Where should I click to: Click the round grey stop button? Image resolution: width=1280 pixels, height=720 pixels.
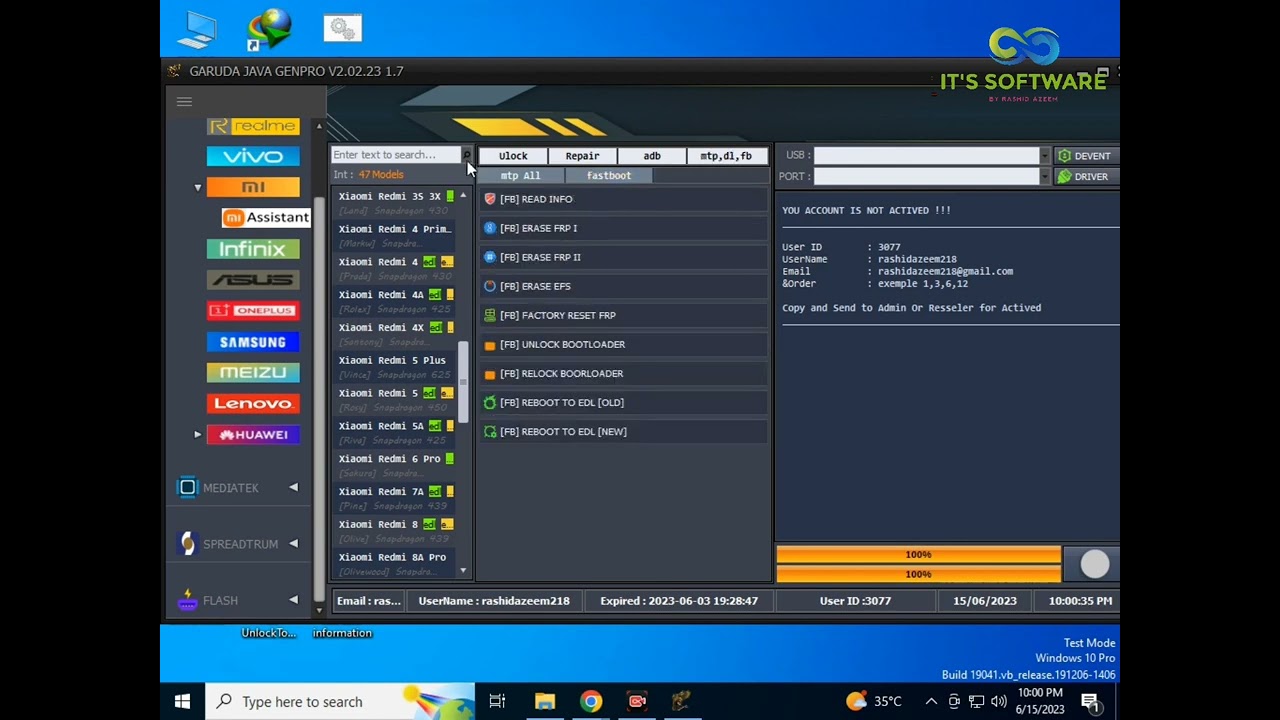(x=1095, y=564)
